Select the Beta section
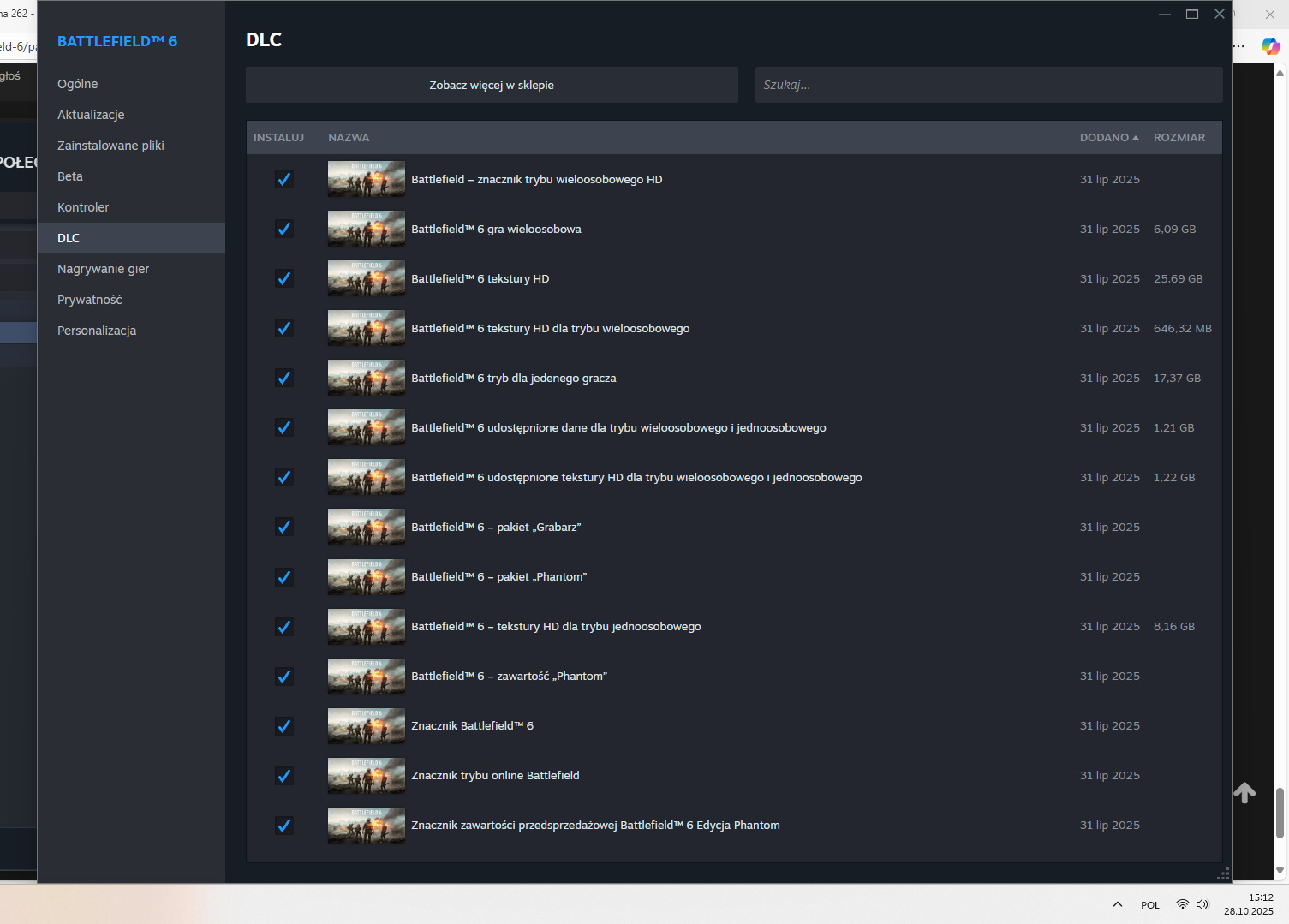This screenshot has height=924, width=1289. pos(131,176)
